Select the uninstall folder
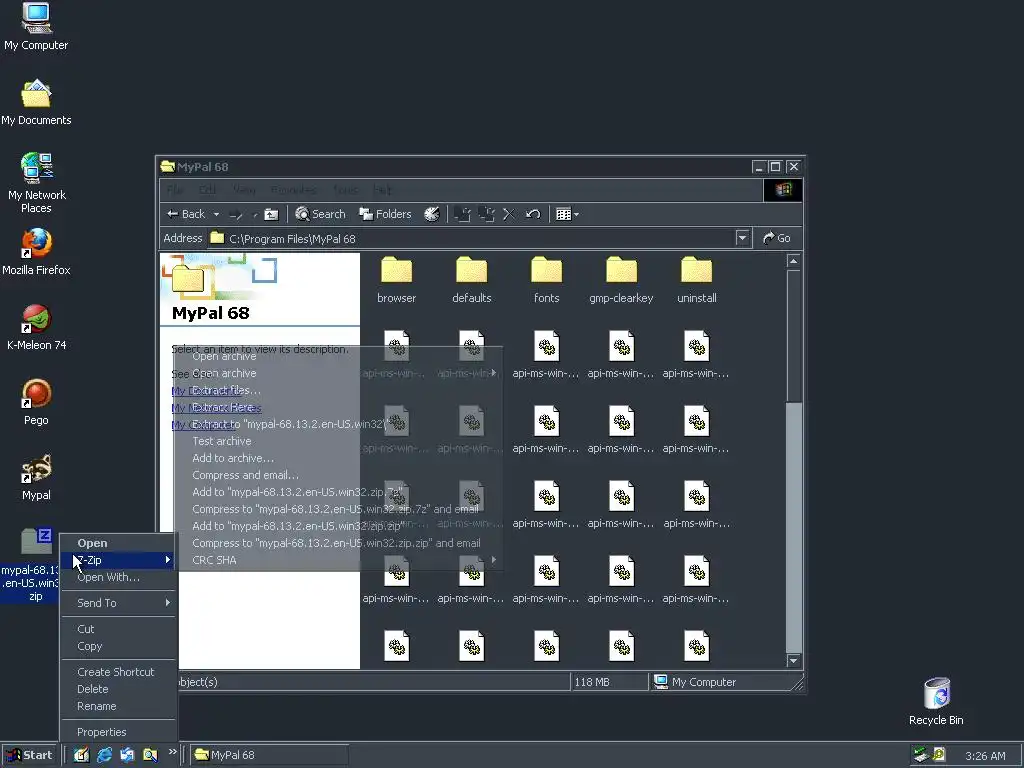 [697, 281]
